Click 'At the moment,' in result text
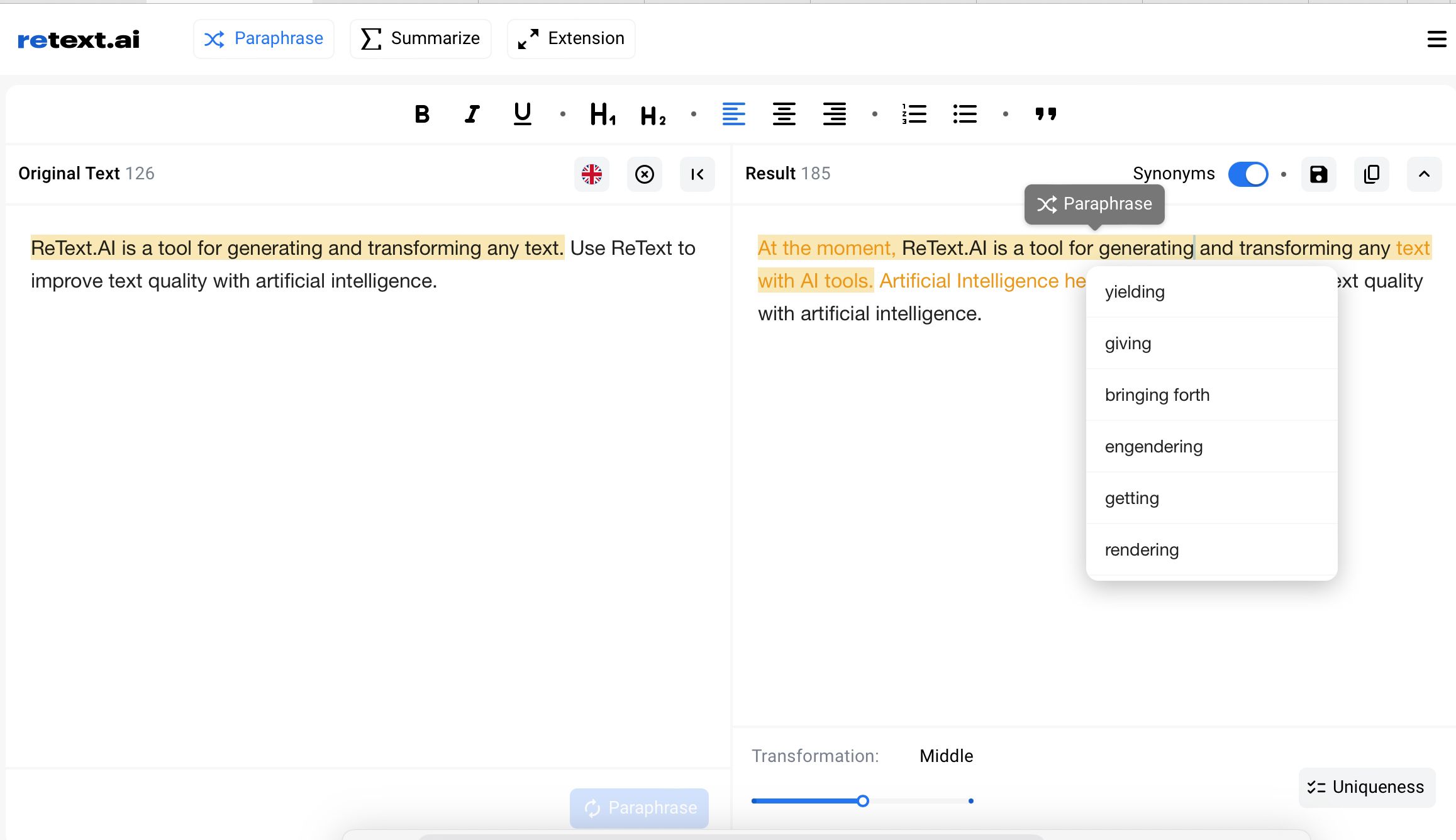The height and width of the screenshot is (840, 1456). [826, 249]
